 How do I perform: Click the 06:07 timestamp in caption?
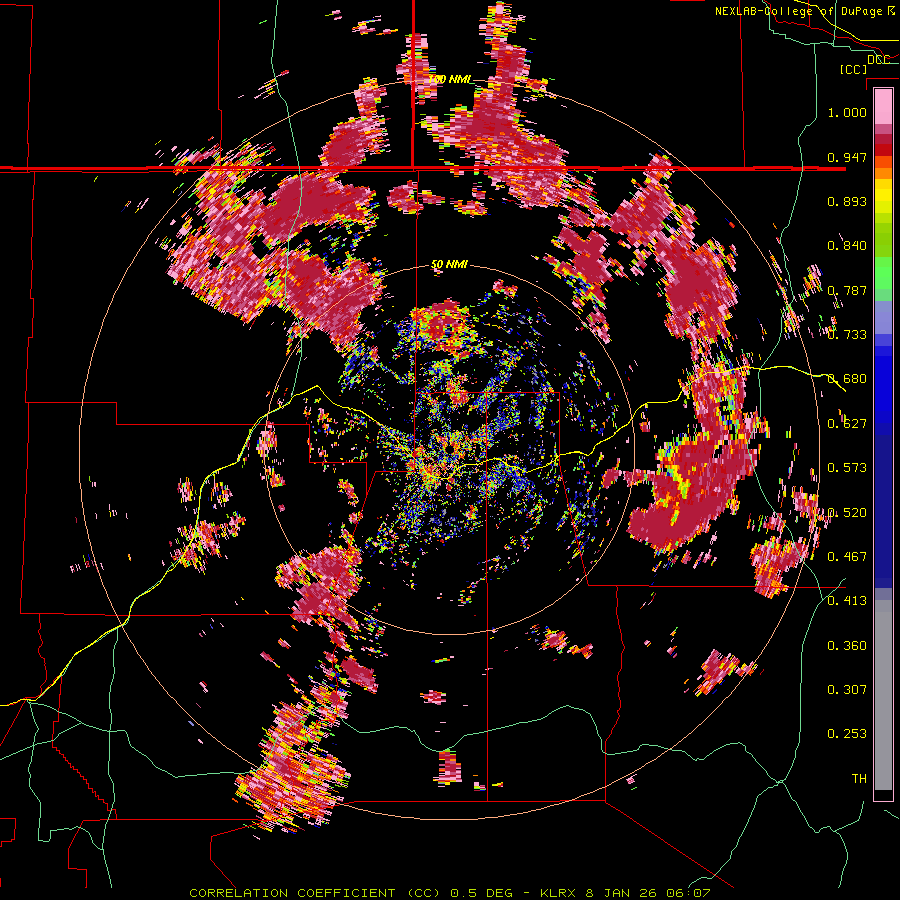[x=688, y=893]
